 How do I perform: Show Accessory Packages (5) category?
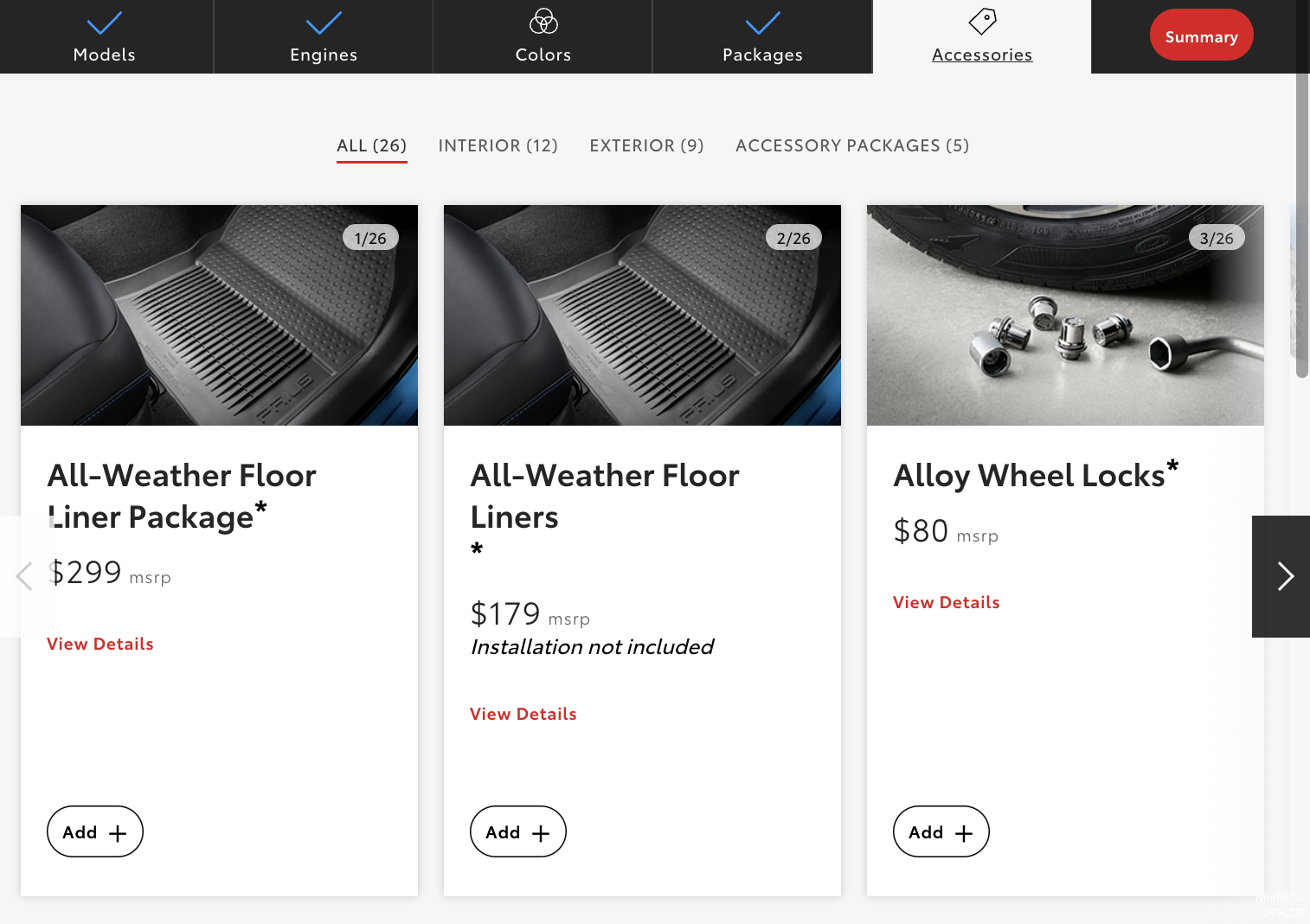point(851,145)
